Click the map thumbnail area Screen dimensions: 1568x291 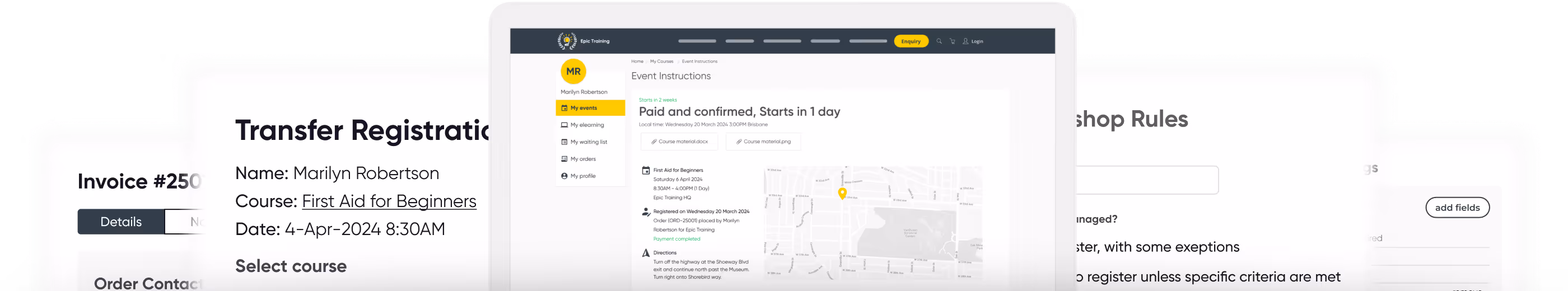tap(873, 223)
